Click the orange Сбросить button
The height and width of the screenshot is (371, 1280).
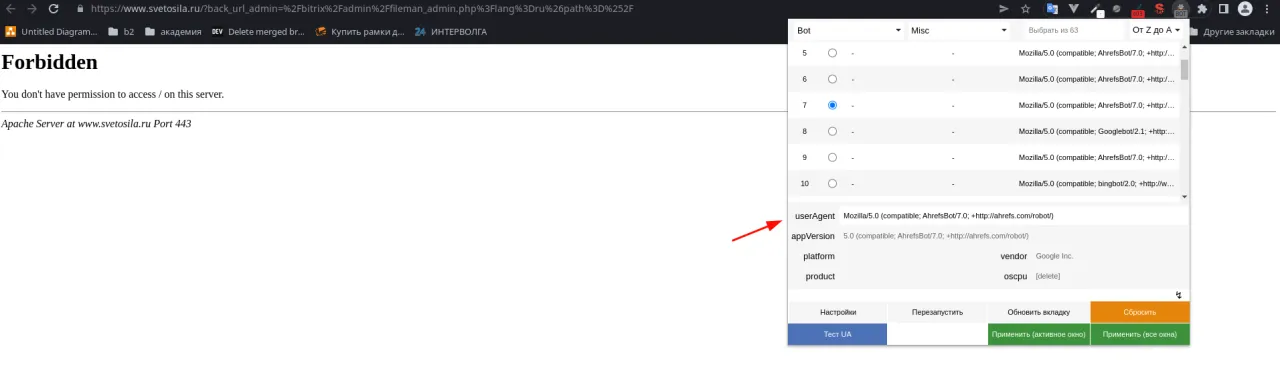1140,312
